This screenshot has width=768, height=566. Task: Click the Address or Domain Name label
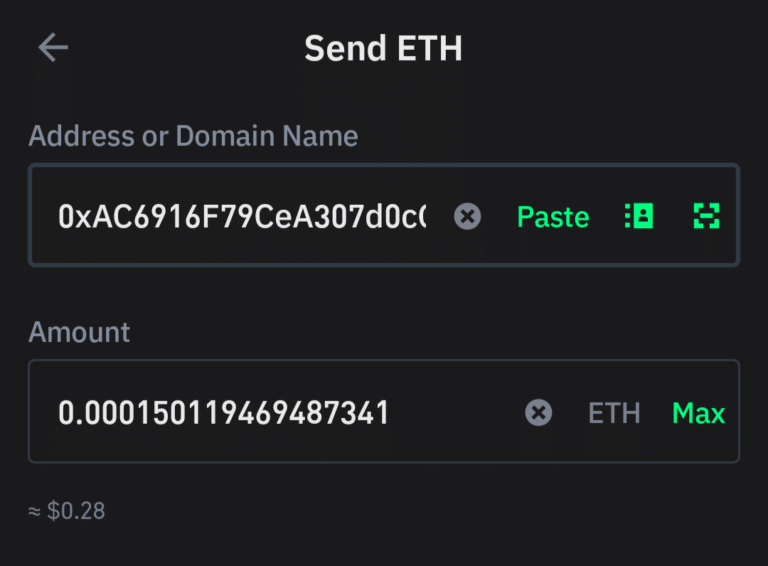(193, 136)
